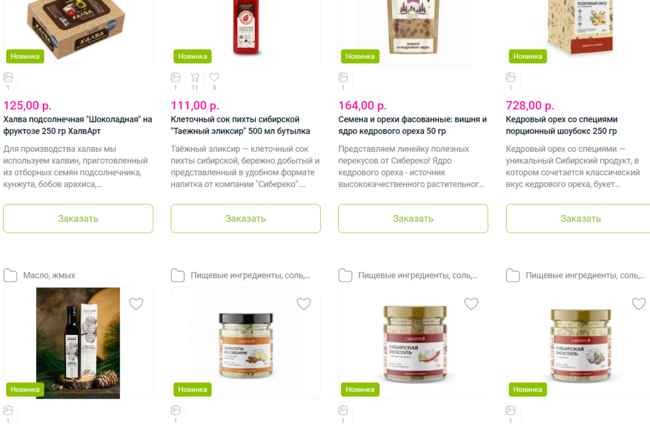This screenshot has width=650, height=429.
Task: Order the chocolate sunflower halva
Action: (x=78, y=218)
